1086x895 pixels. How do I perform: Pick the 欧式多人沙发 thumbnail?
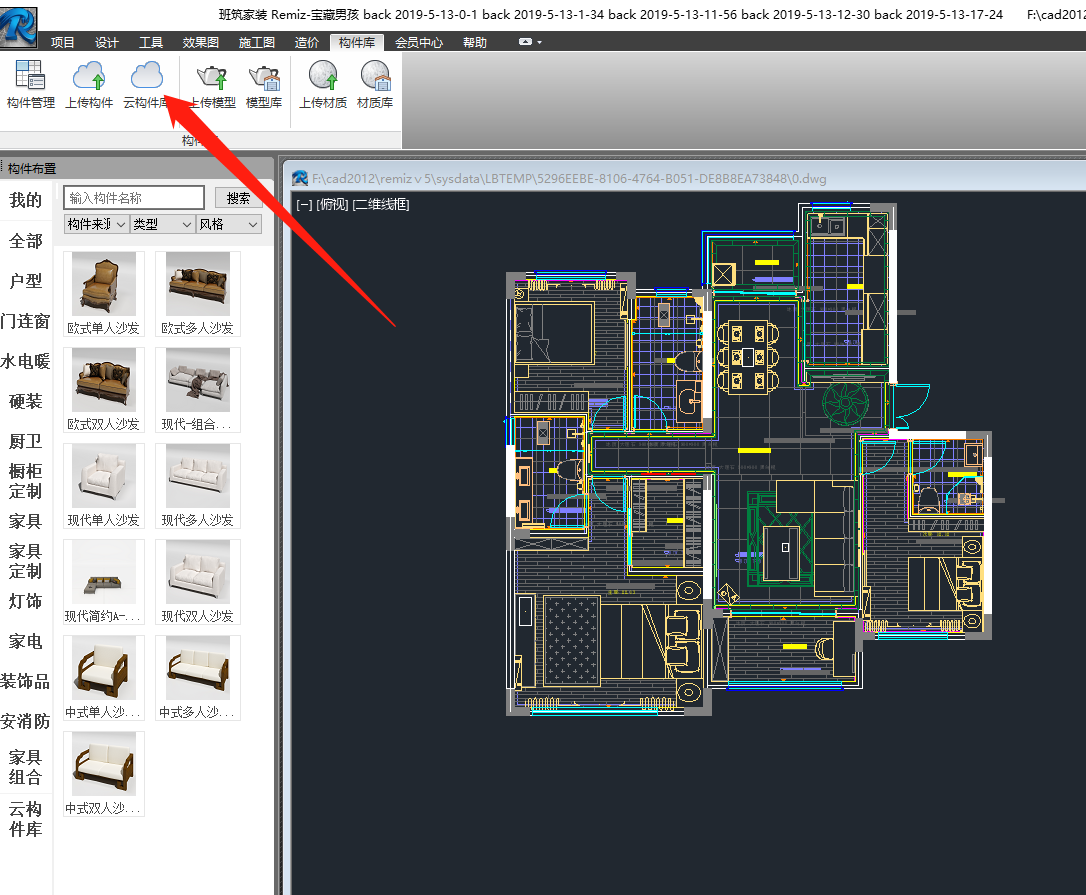(x=198, y=294)
